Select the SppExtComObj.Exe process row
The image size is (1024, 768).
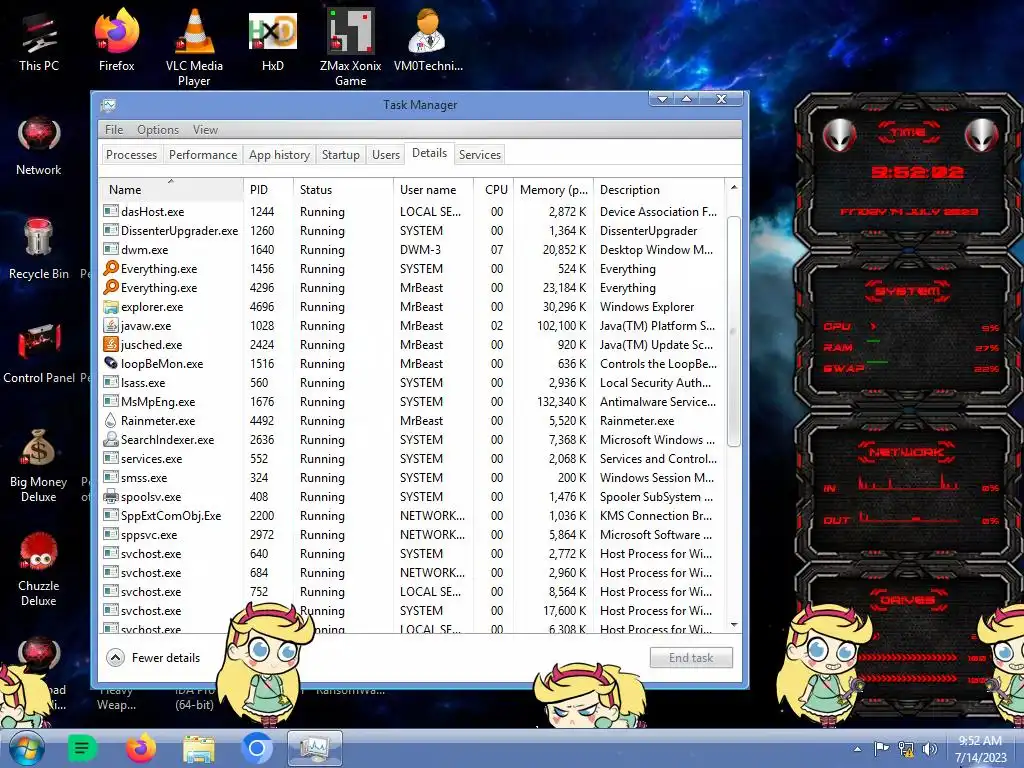coord(411,515)
